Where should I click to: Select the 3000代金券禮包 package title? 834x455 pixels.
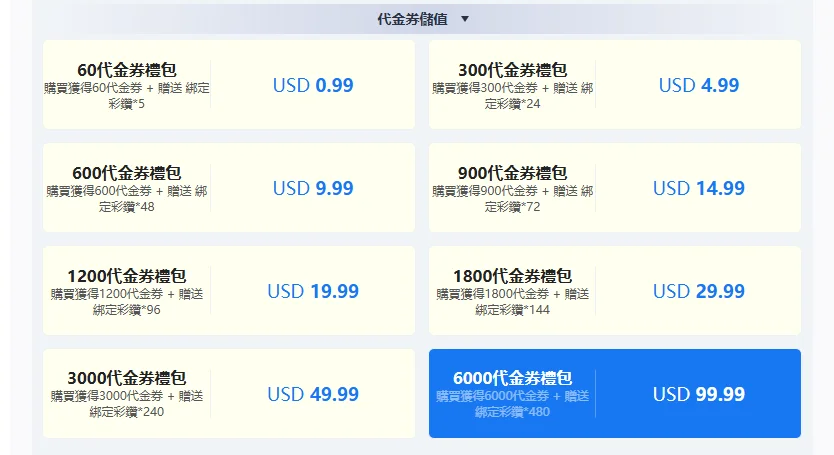(127, 379)
